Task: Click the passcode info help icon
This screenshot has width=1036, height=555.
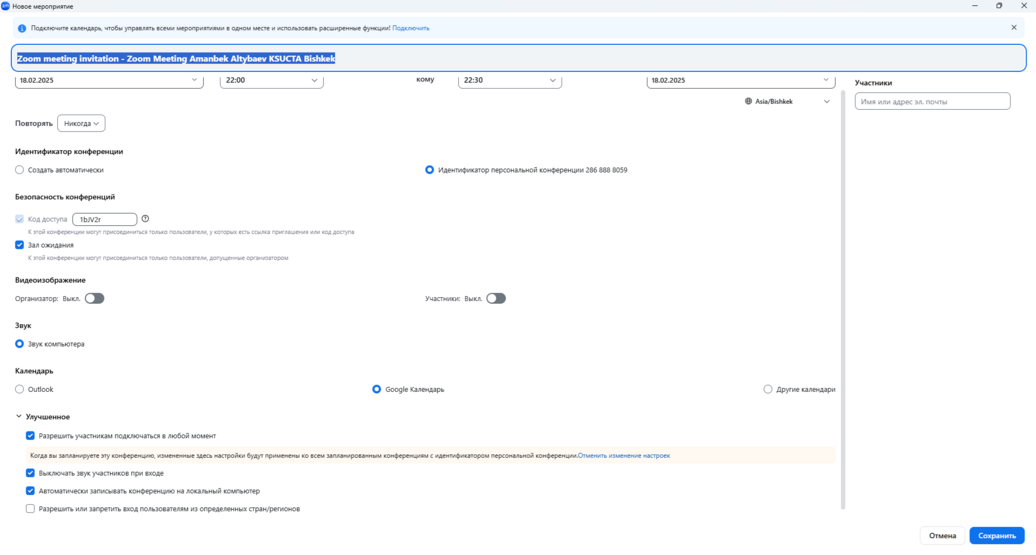Action: tap(145, 219)
